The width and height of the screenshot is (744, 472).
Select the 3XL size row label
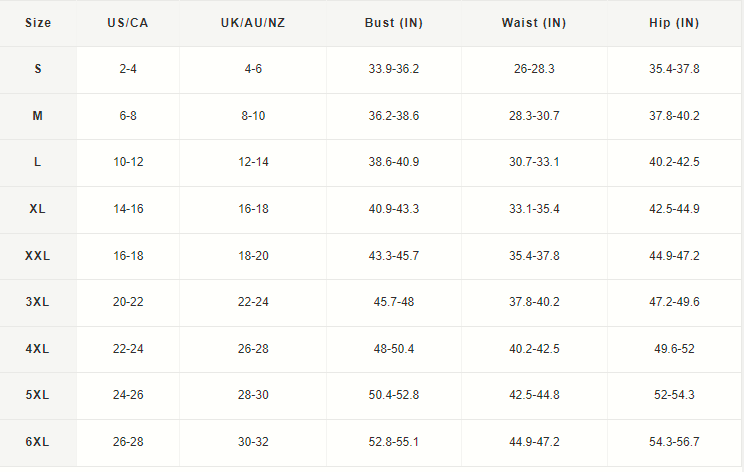[37, 302]
